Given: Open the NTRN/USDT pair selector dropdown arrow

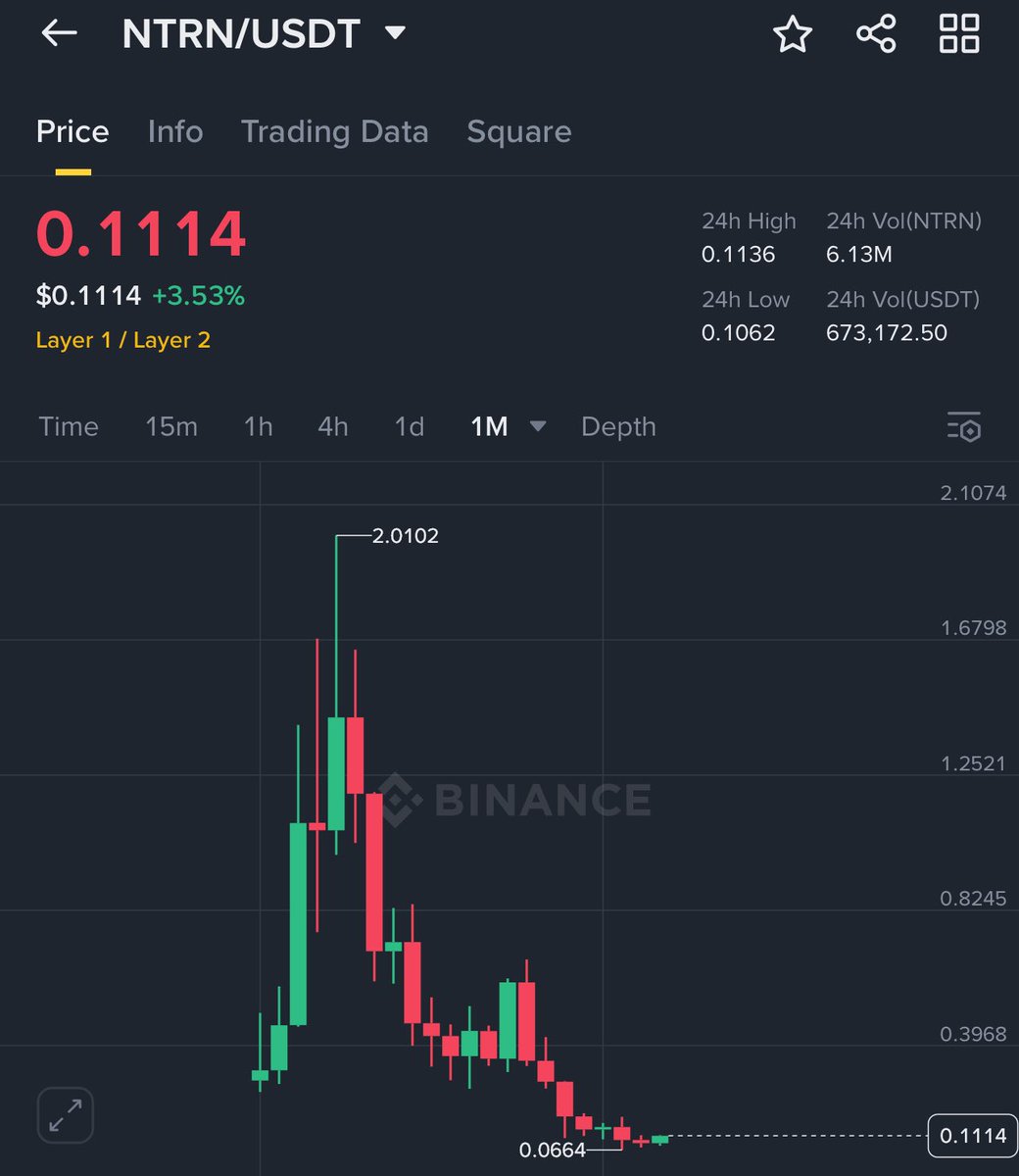Looking at the screenshot, I should pos(395,34).
